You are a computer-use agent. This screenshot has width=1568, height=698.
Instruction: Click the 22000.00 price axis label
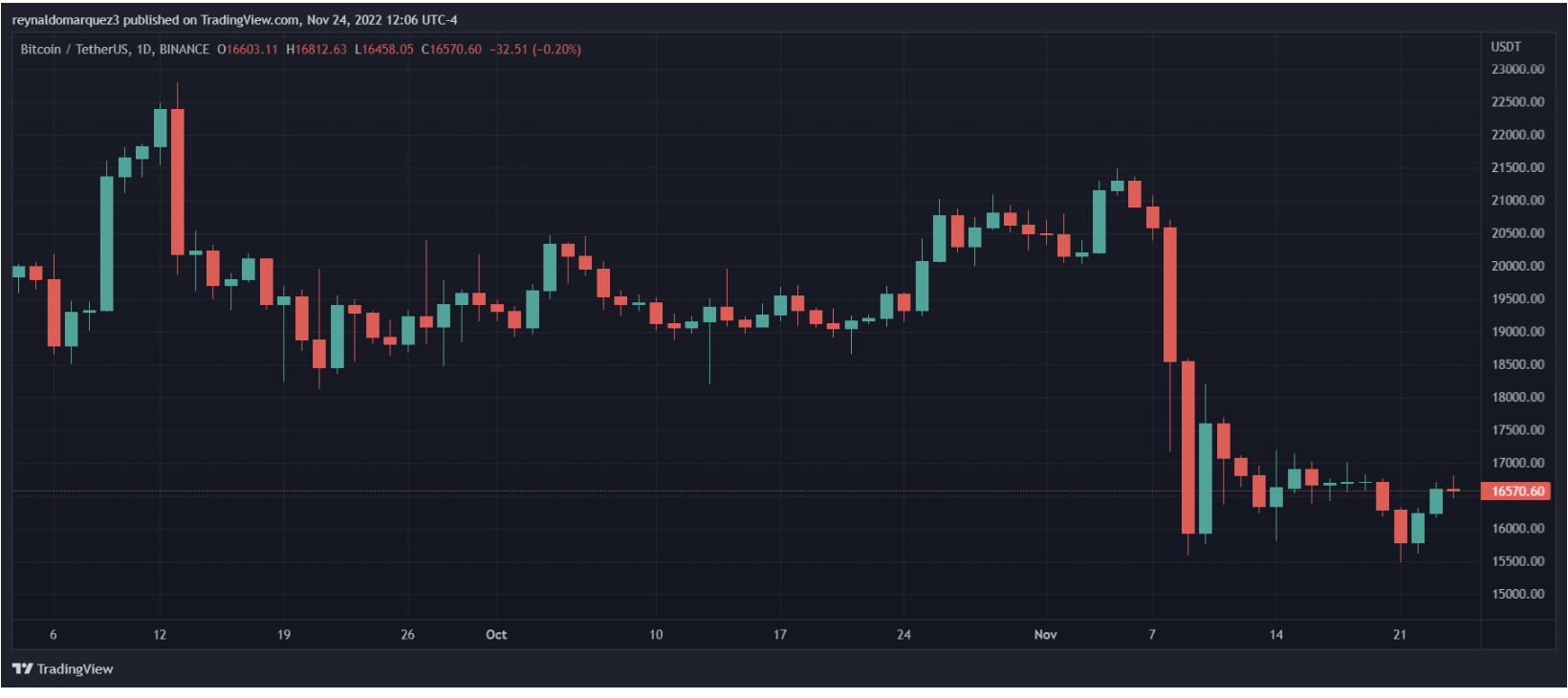coord(1517,135)
